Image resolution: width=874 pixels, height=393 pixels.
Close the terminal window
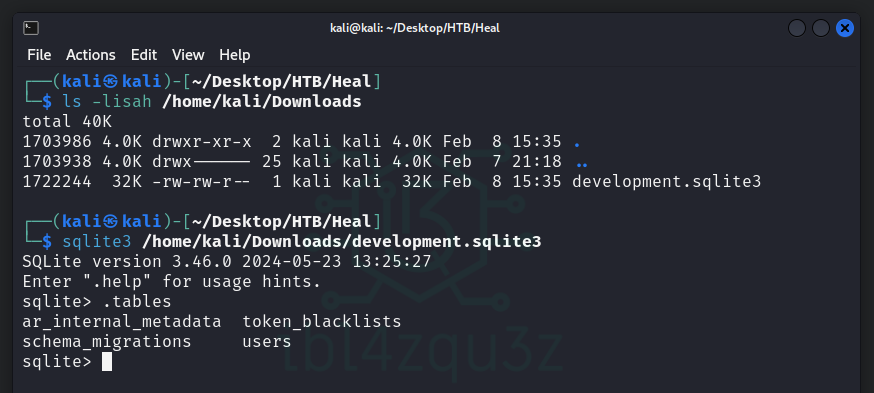pyautogui.click(x=844, y=28)
